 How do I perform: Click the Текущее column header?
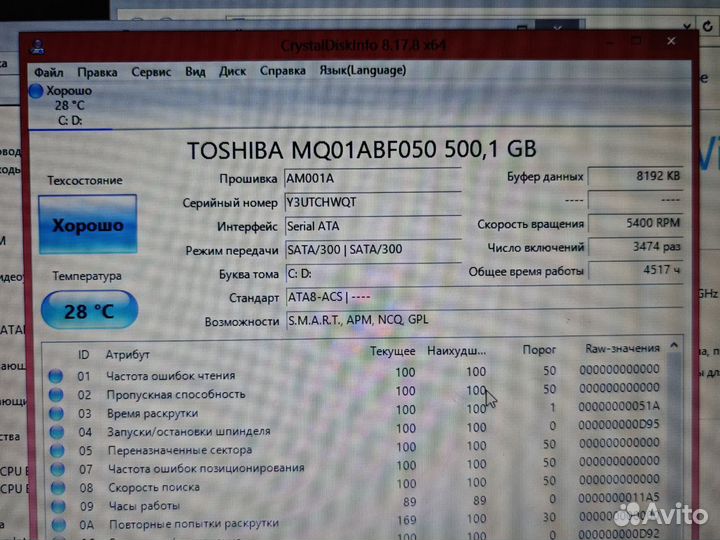click(x=393, y=351)
